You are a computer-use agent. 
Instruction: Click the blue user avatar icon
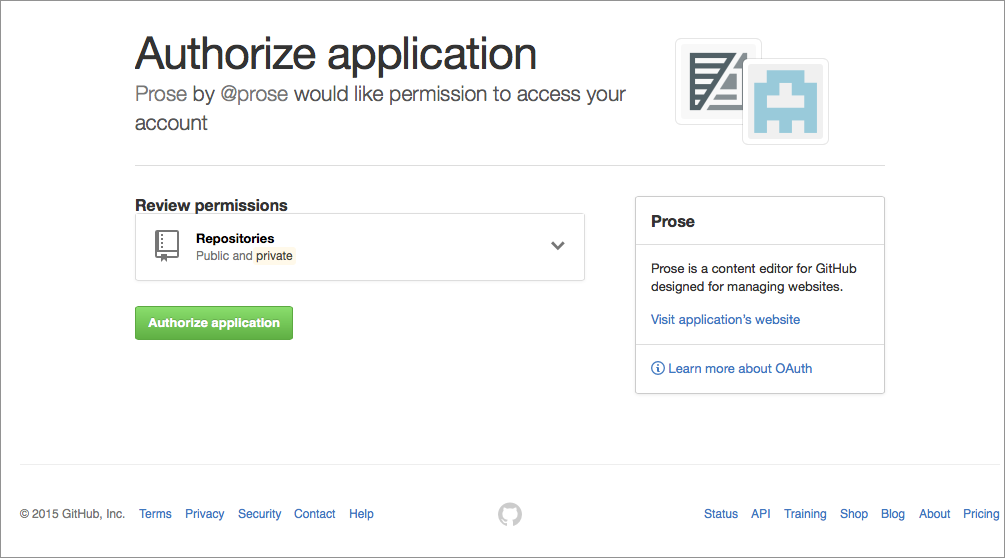click(x=786, y=102)
